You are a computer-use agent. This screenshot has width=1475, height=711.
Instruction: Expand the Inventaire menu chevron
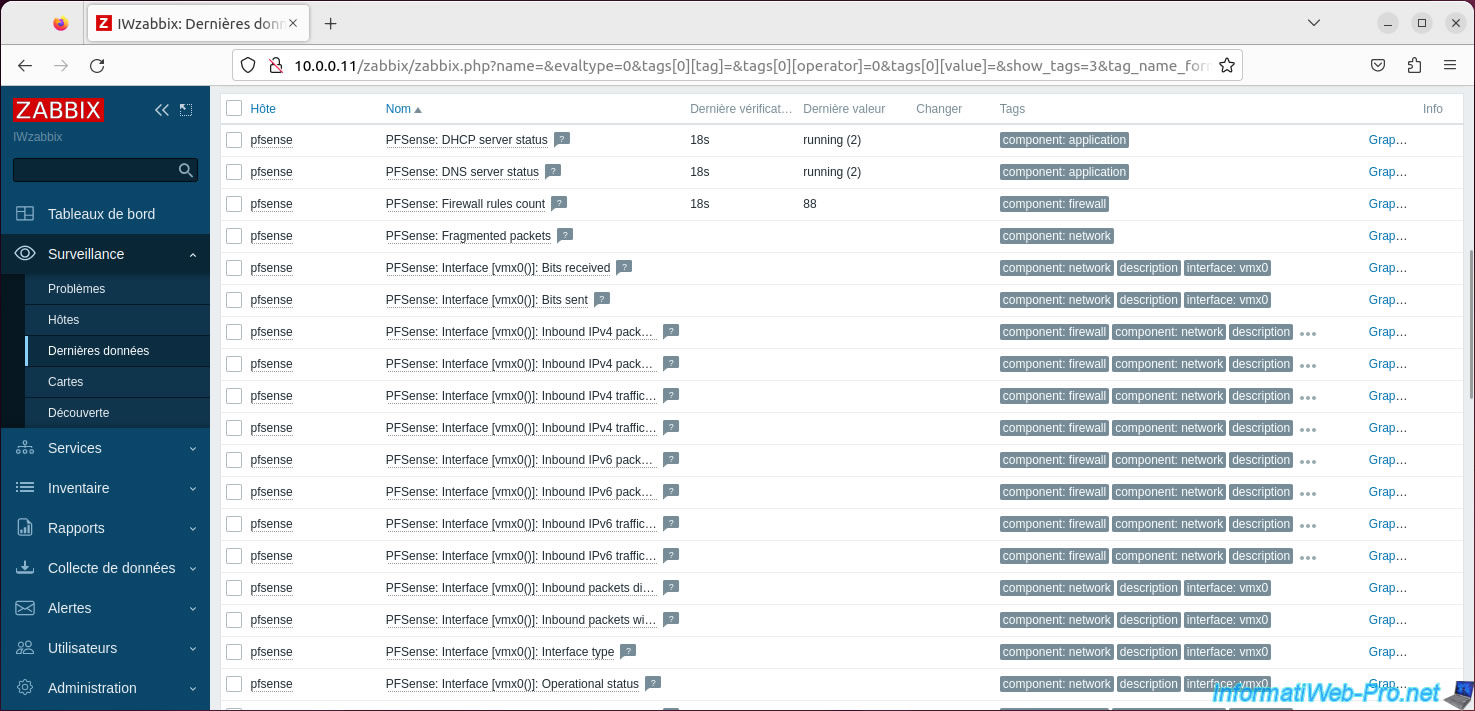coord(193,489)
